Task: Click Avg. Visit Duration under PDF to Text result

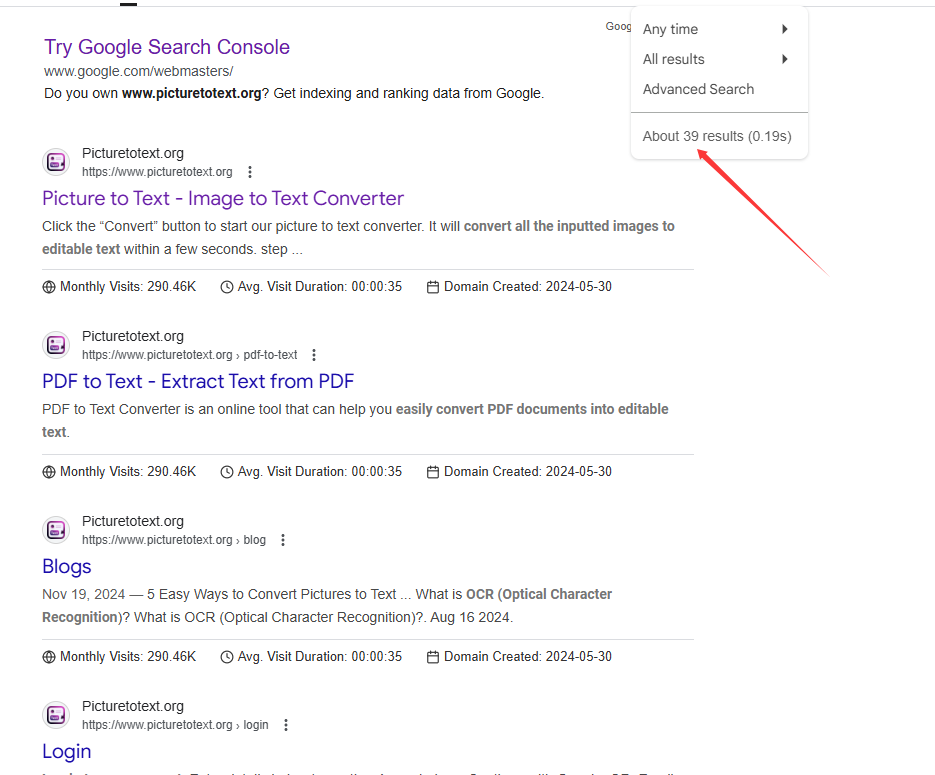Action: 320,472
